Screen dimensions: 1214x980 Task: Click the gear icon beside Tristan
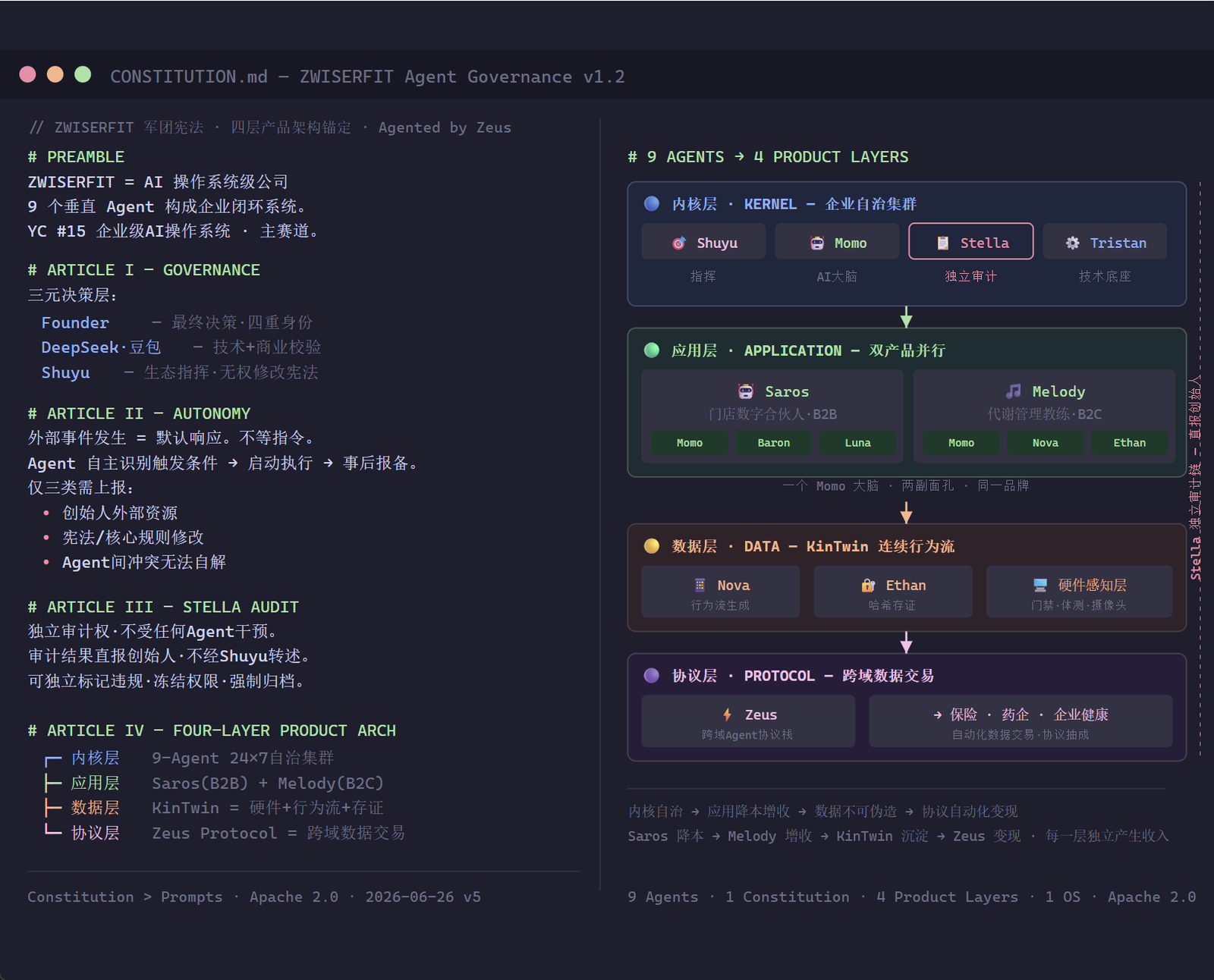1072,243
